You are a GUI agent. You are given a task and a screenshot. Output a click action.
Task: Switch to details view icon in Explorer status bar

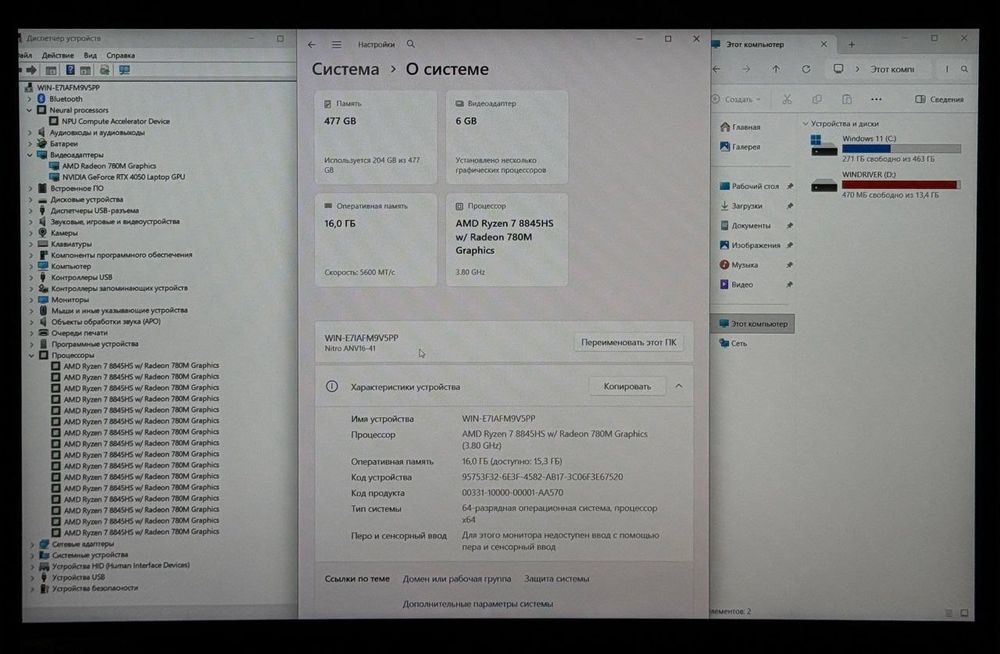[x=949, y=613]
